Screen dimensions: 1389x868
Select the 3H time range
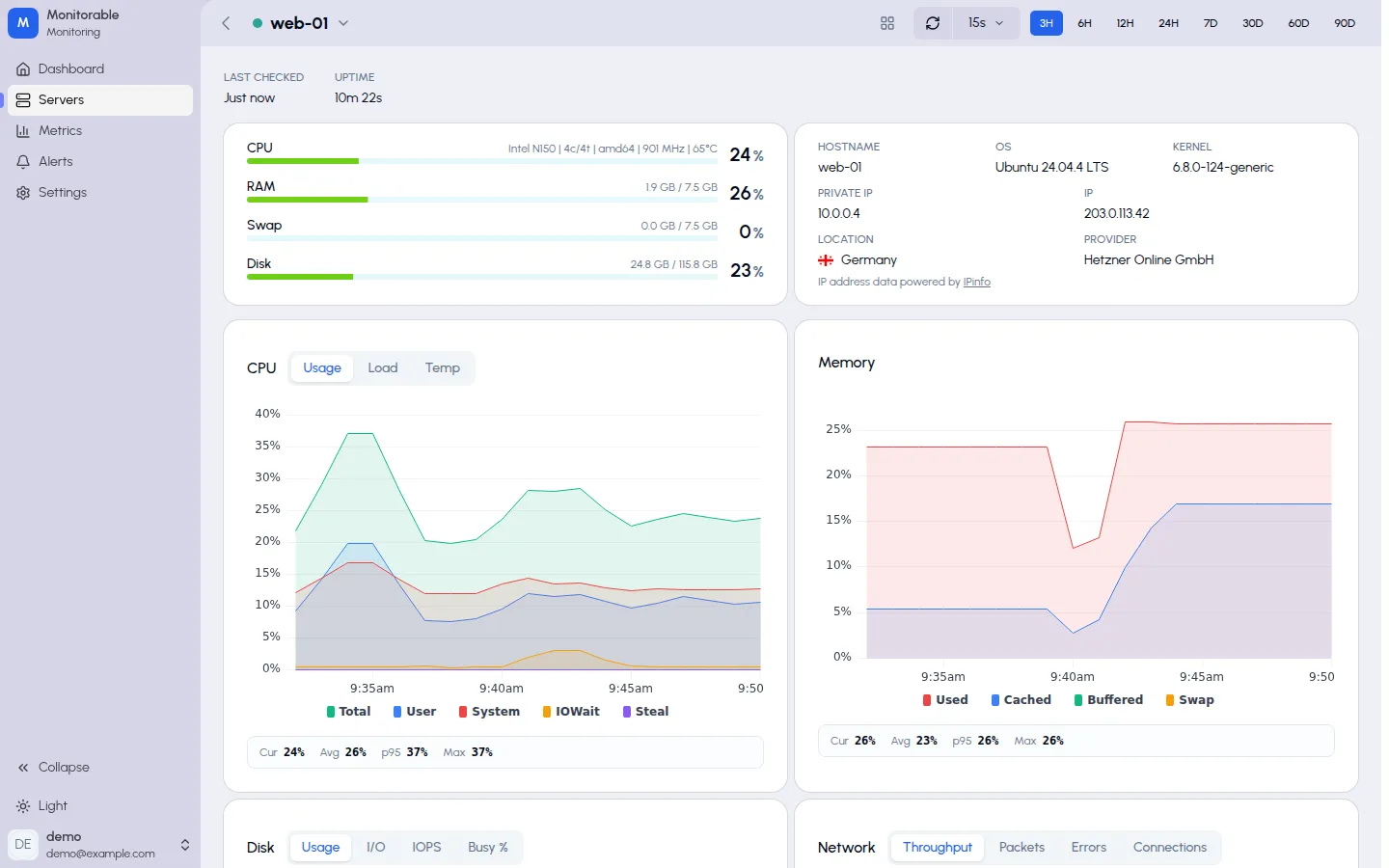tap(1046, 23)
